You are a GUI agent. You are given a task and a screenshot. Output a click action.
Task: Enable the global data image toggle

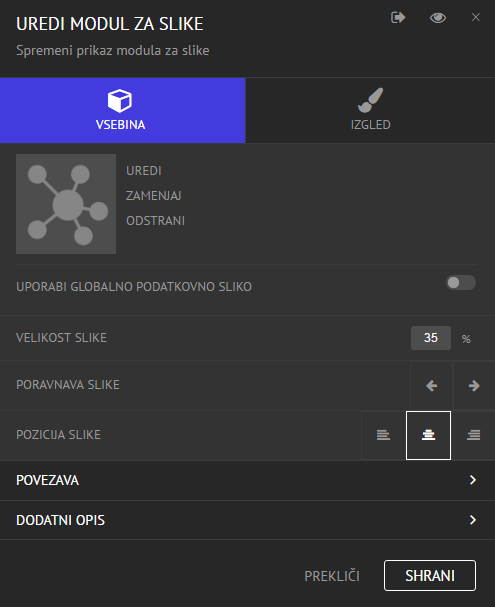pos(461,283)
